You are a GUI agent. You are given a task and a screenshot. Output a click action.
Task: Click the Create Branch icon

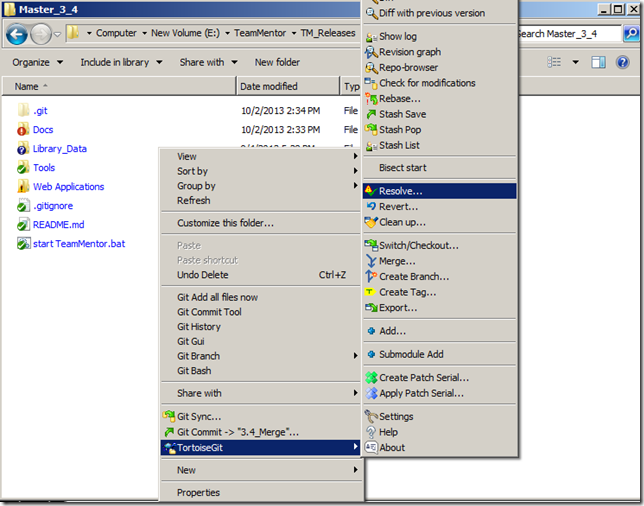[x=371, y=276]
